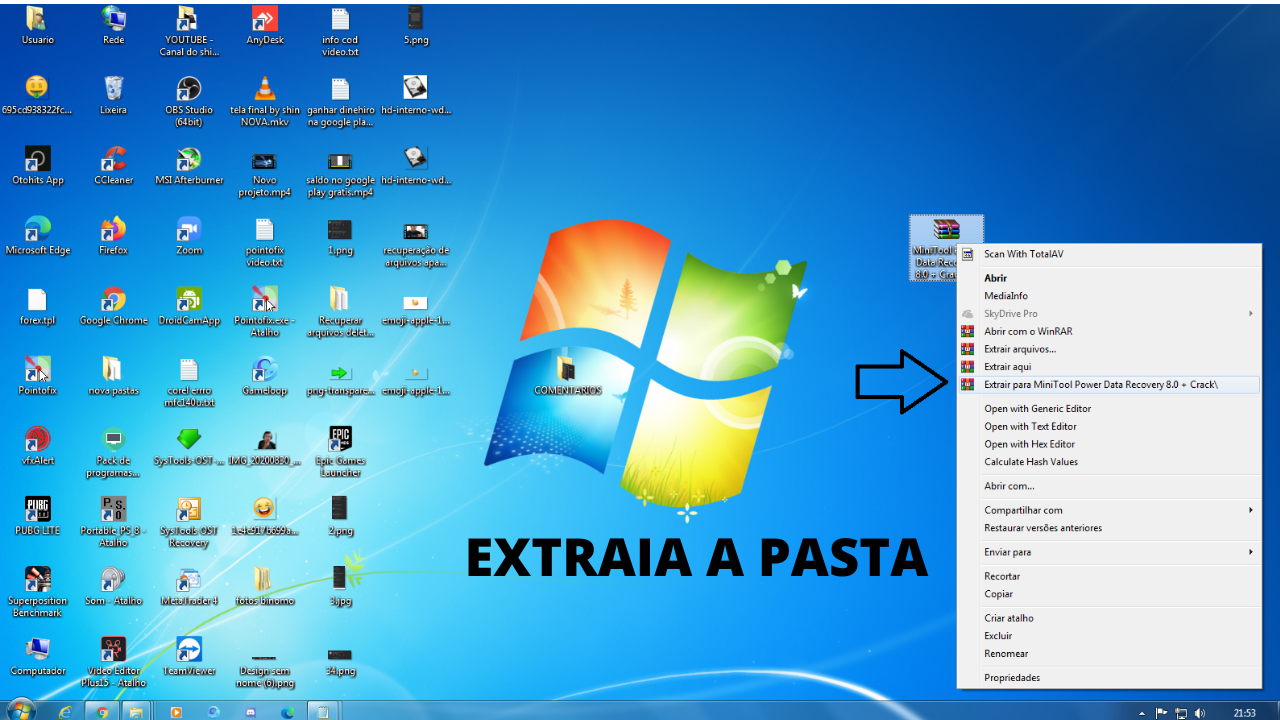
Task: Open OBS Studio (64bit) desktop icon
Action: pos(189,102)
